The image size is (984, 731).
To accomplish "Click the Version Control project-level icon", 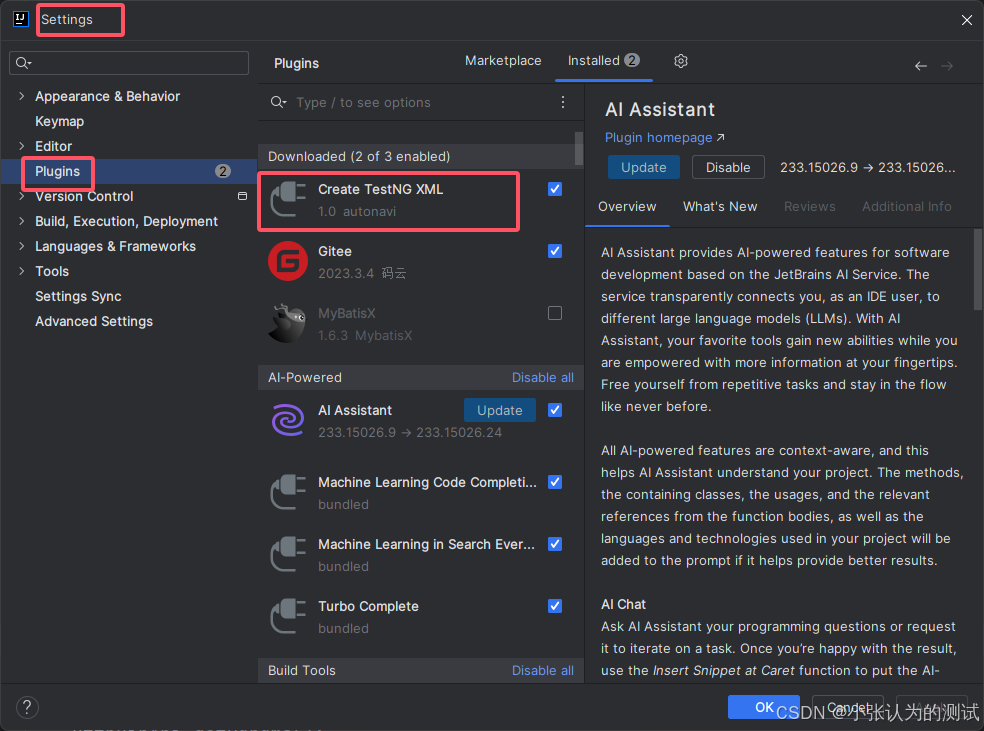I will [x=242, y=196].
